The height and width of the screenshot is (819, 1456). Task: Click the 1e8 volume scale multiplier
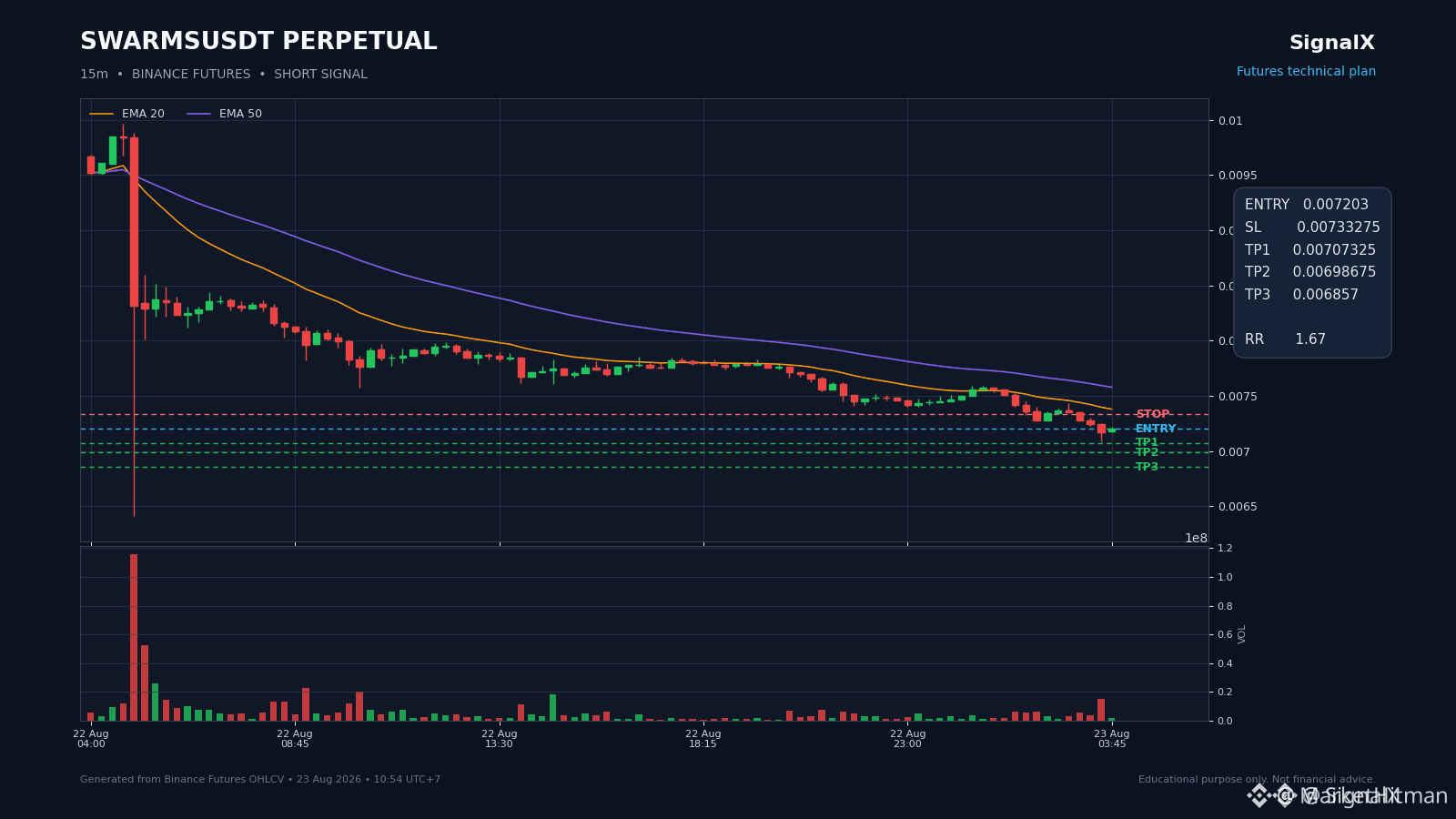(x=1196, y=538)
